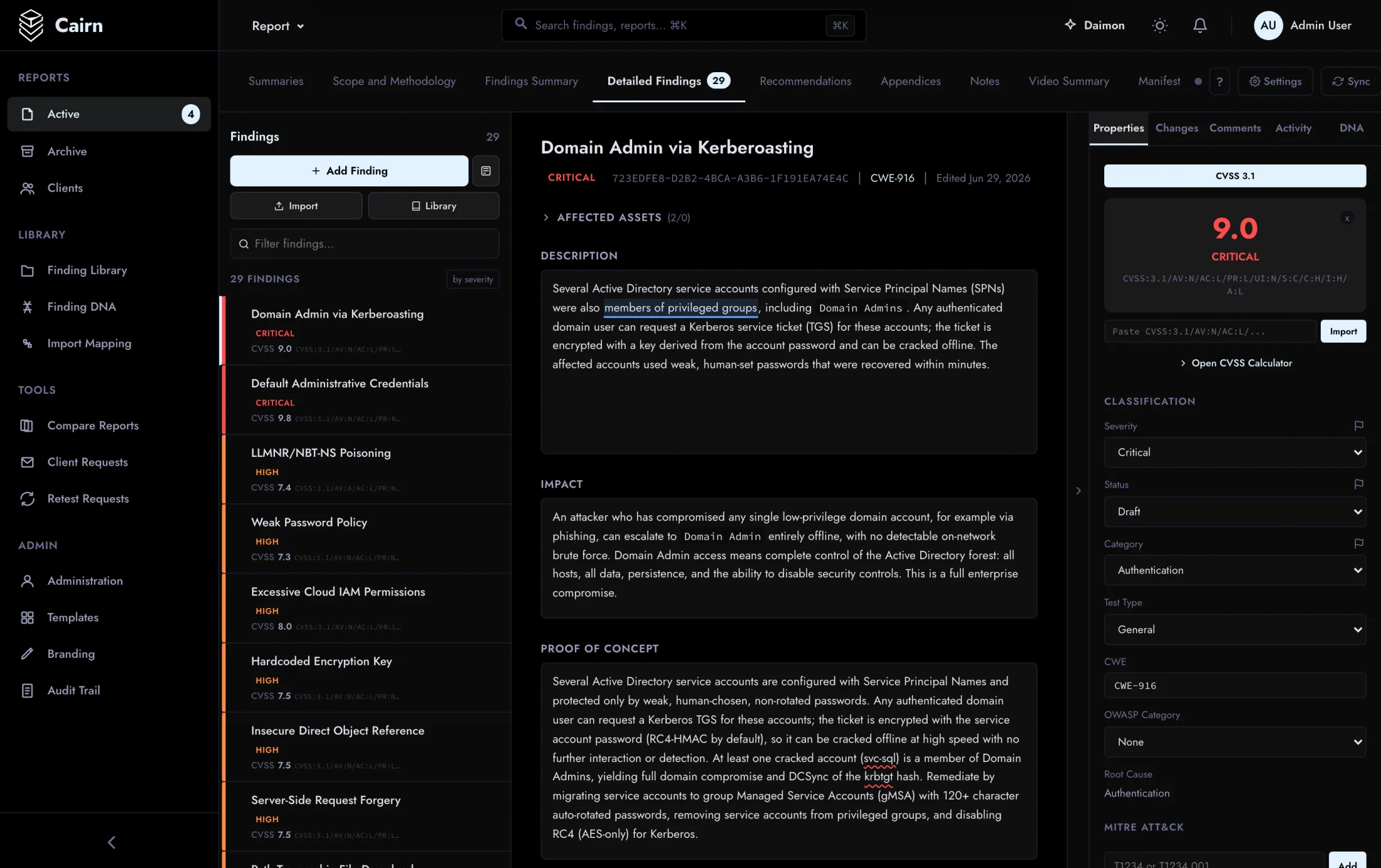Screen dimensions: 1381x868
Task: Open the Category dropdown set to Authentication
Action: (x=1234, y=571)
